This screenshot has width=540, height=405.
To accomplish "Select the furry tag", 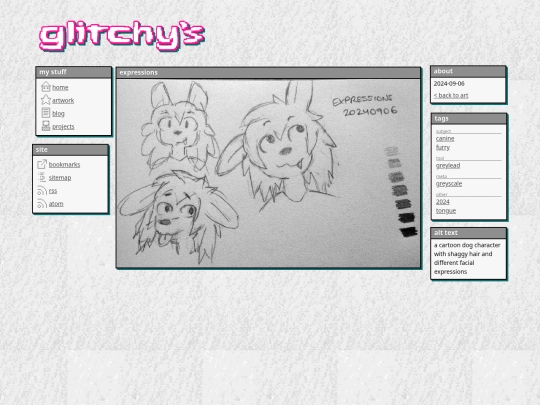I will coord(443,147).
